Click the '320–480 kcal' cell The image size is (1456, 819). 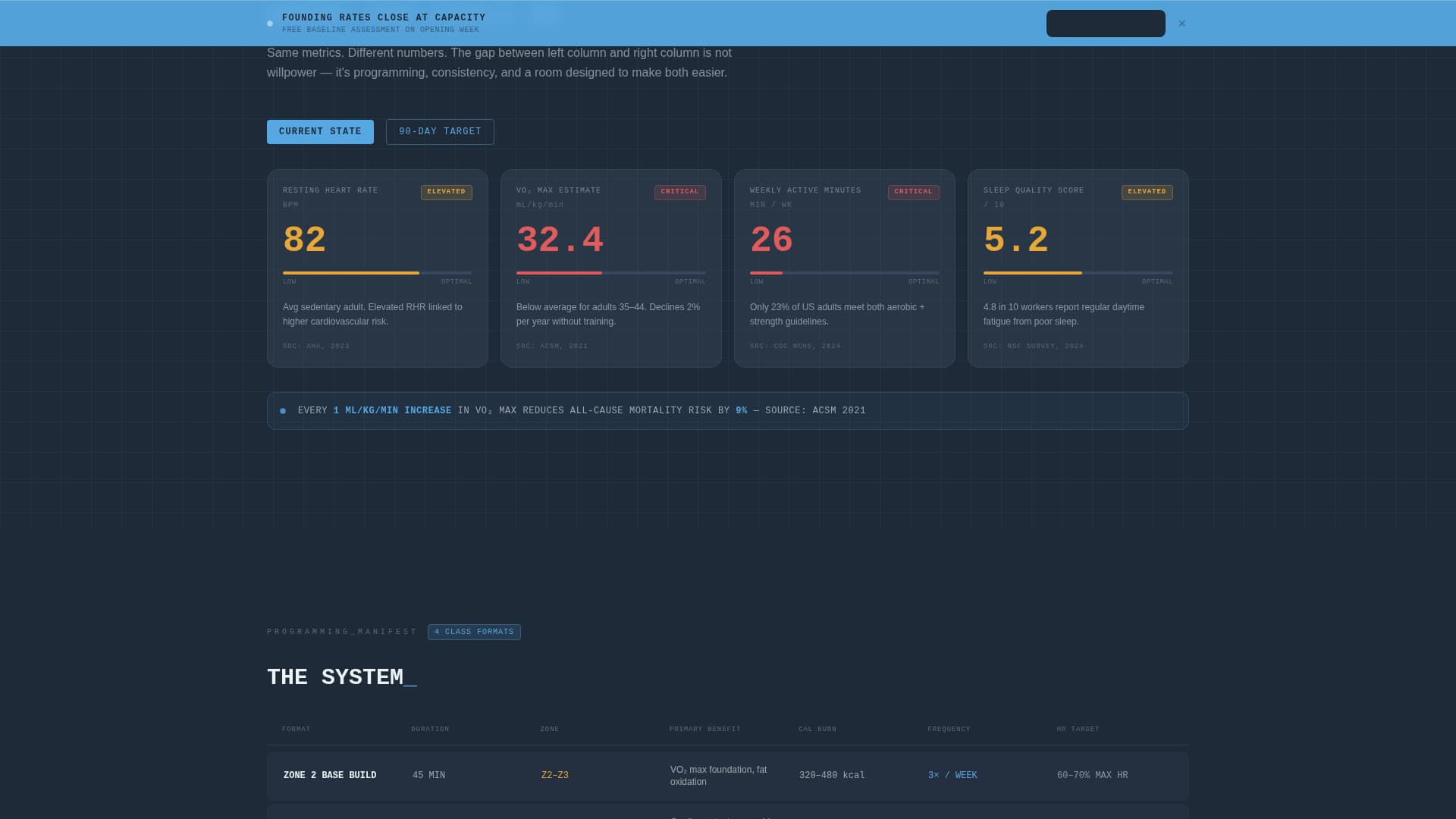click(832, 776)
